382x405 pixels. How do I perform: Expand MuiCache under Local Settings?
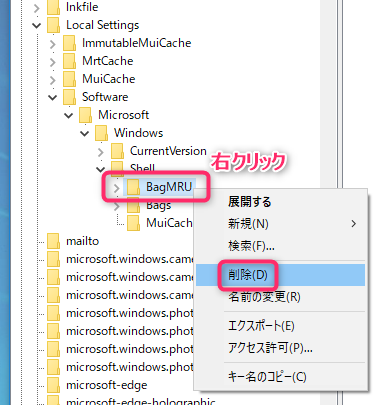click(53, 80)
